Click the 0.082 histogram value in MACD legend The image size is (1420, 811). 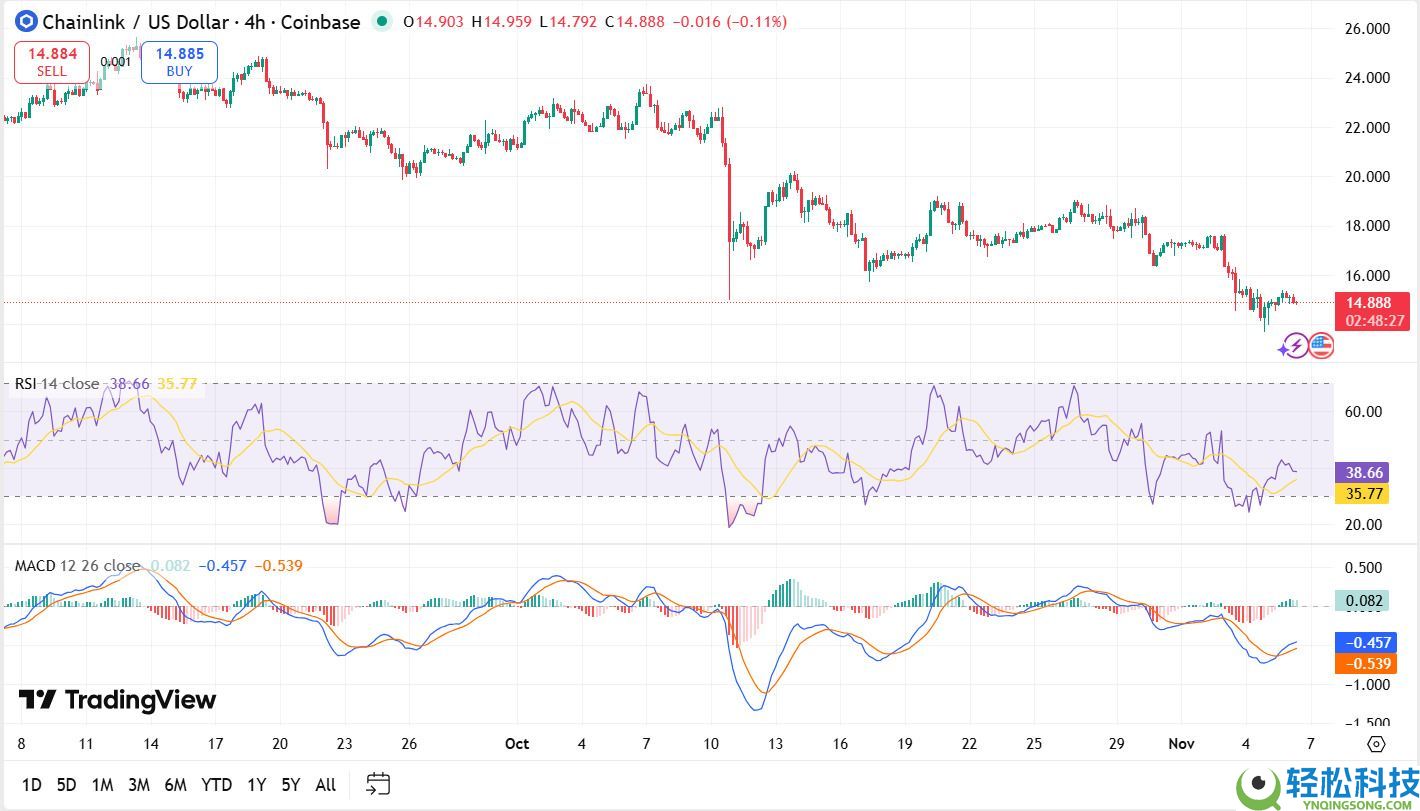(170, 566)
